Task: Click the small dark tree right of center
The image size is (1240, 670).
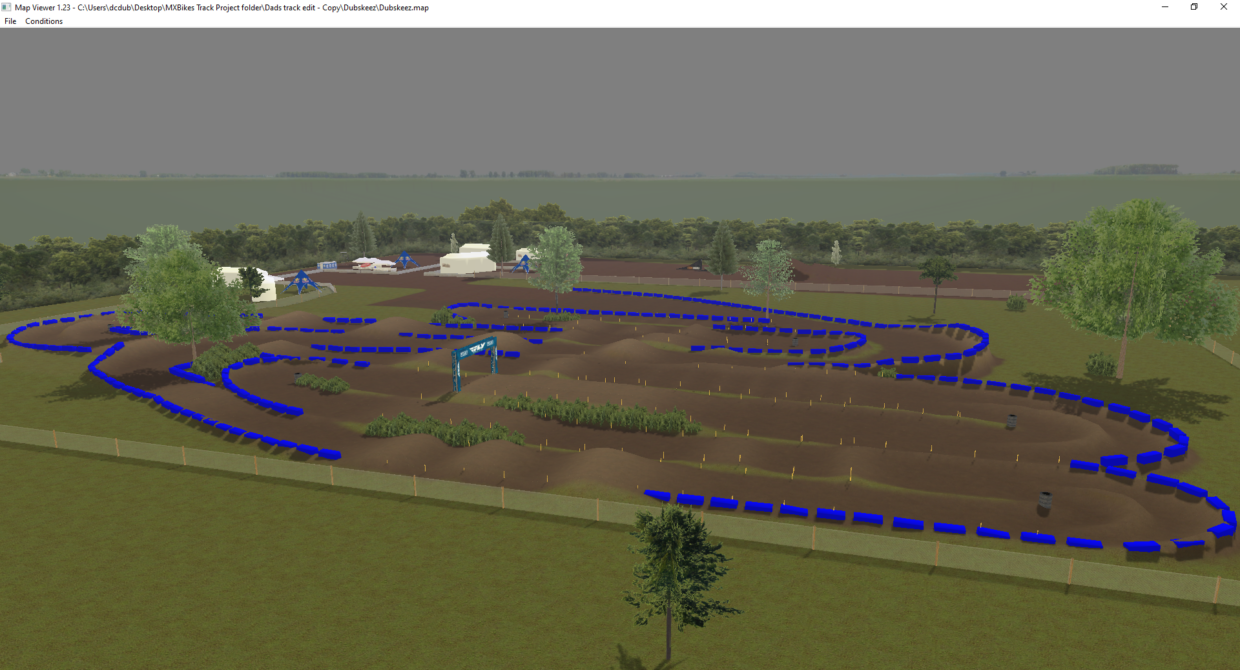Action: pos(937,274)
